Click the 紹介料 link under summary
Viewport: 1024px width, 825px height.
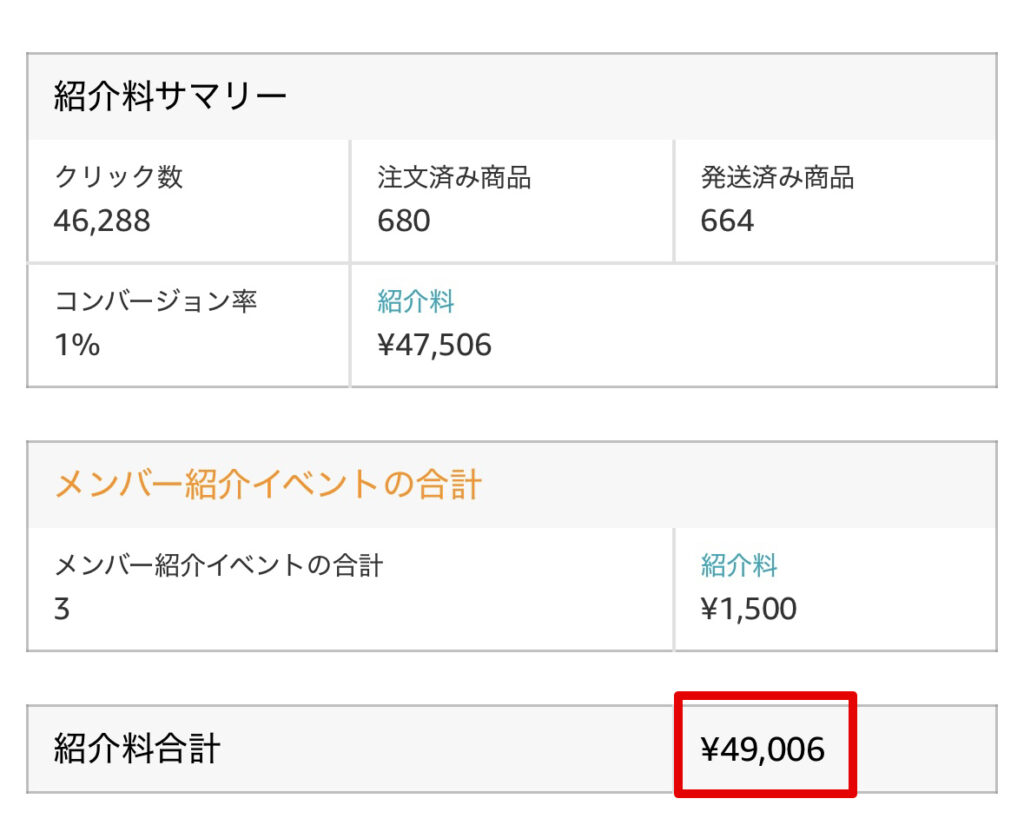coord(416,301)
